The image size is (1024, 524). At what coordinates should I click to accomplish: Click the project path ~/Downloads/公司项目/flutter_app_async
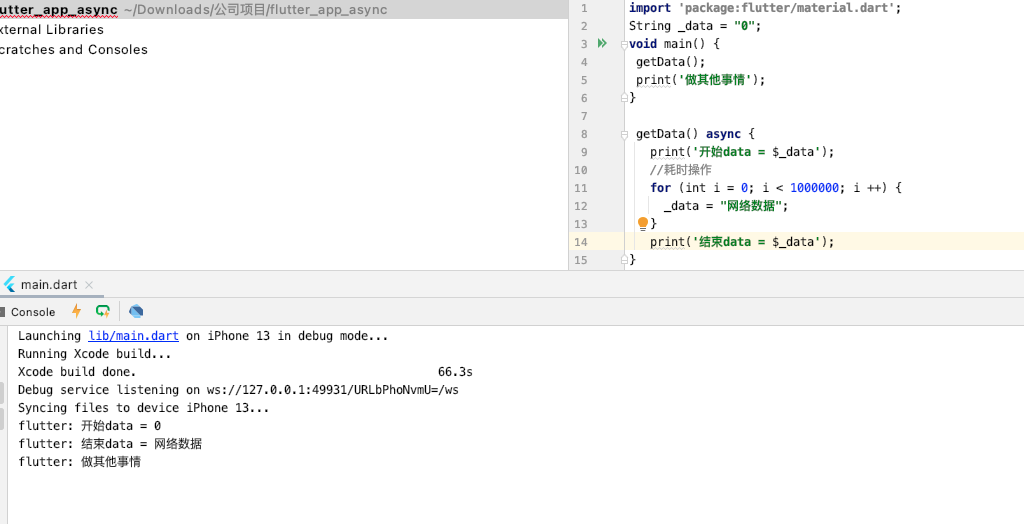click(255, 10)
